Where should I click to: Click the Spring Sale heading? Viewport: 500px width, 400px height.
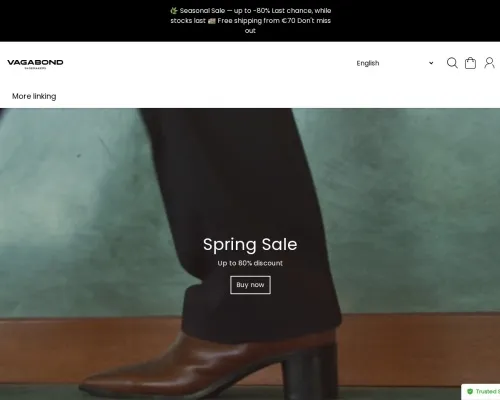250,244
